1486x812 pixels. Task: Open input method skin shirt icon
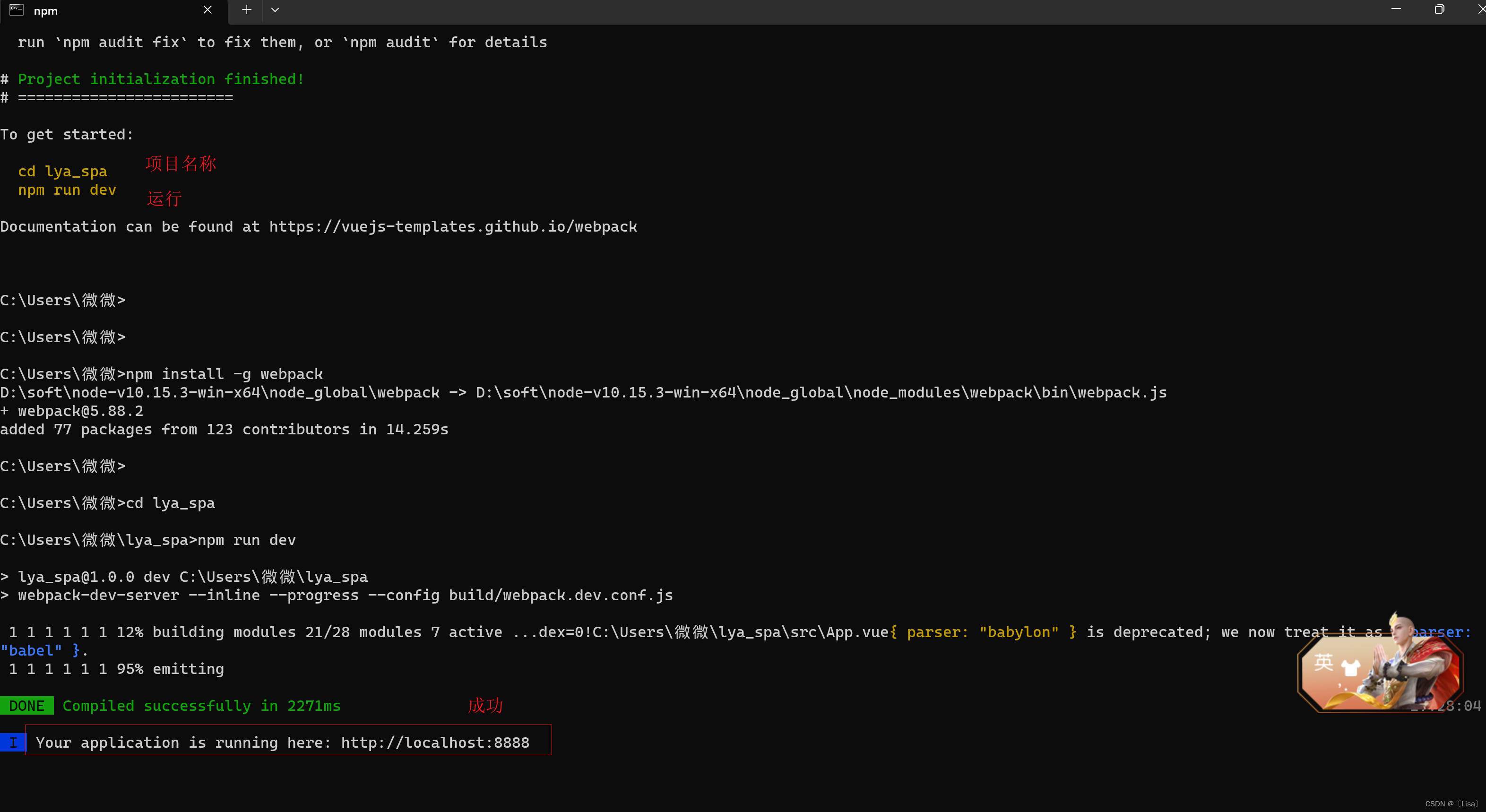pos(1350,668)
